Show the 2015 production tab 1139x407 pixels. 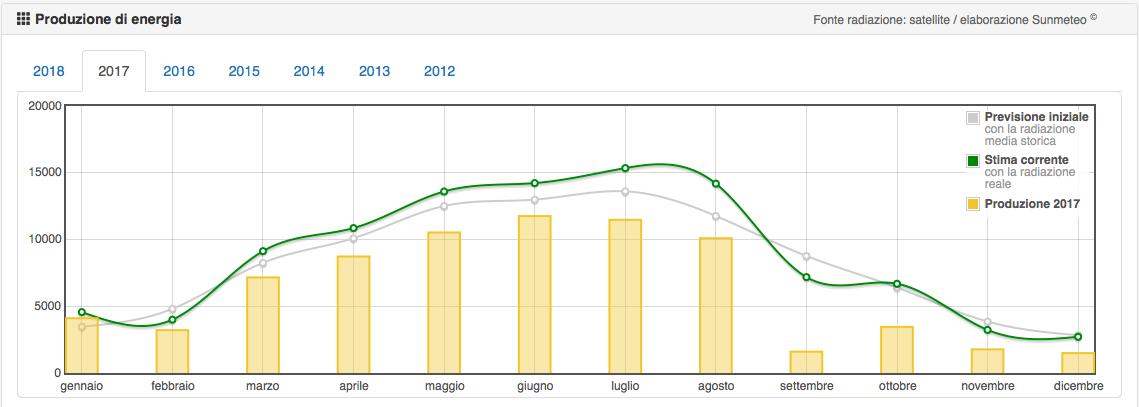click(244, 71)
